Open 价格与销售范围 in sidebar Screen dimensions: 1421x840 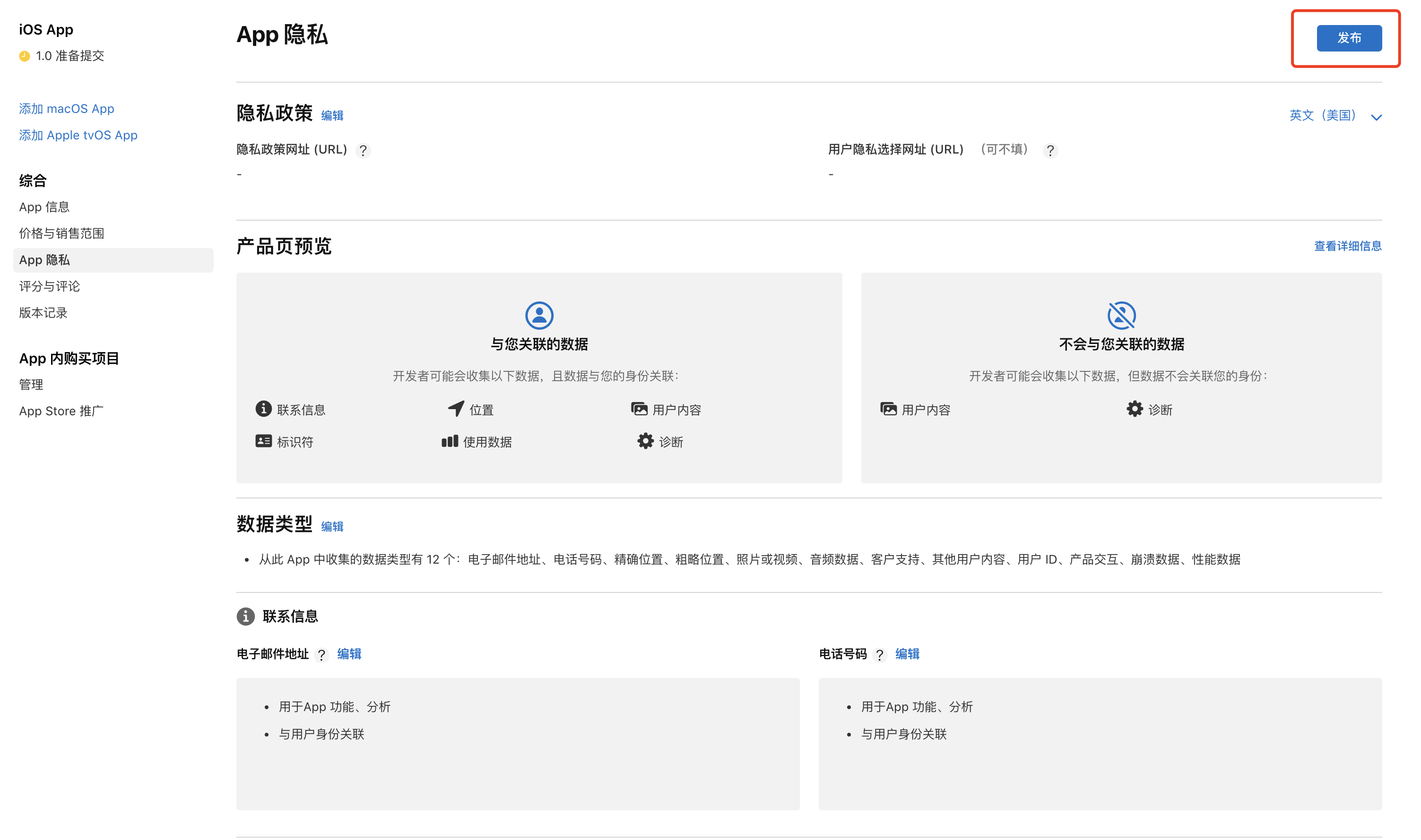(62, 233)
